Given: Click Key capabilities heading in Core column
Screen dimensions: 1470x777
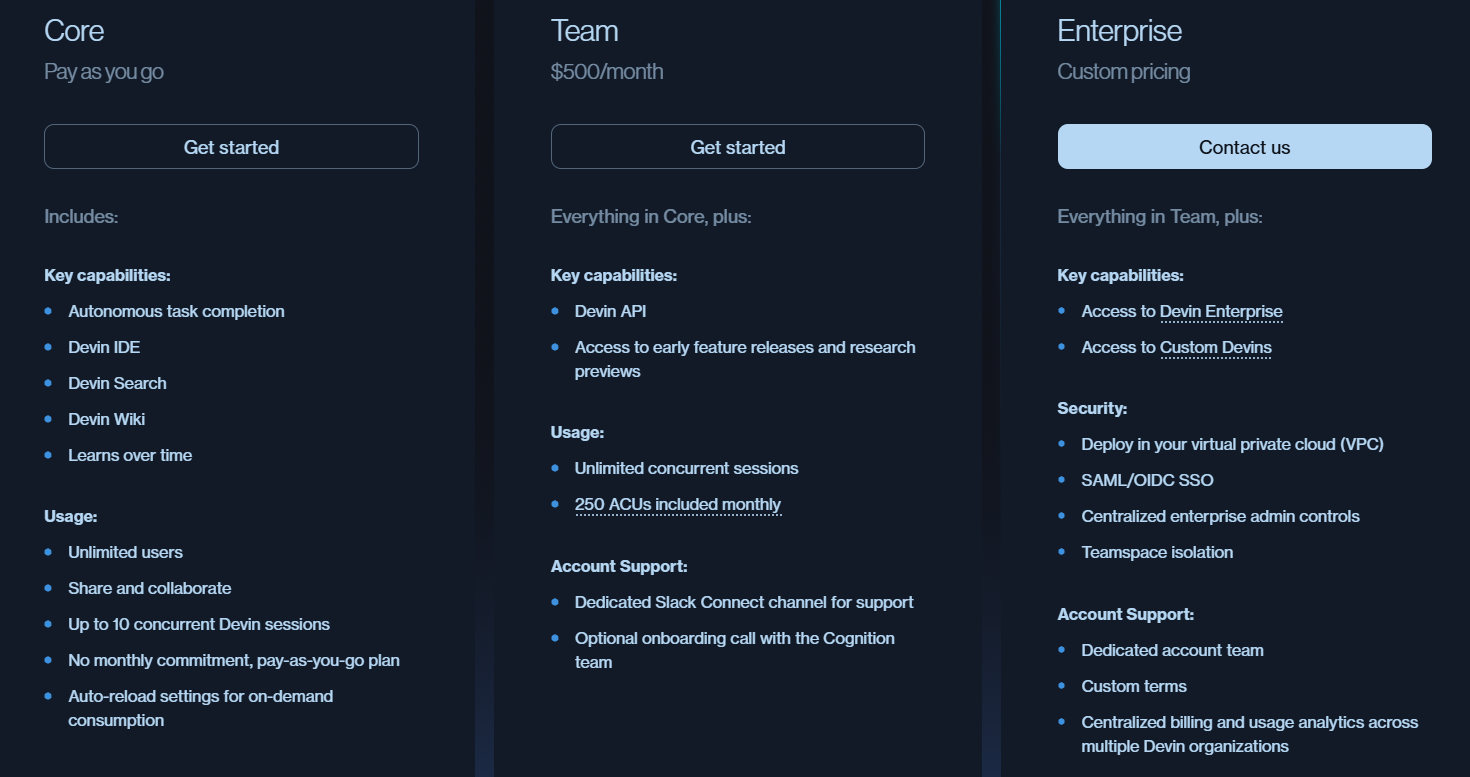Looking at the screenshot, I should pos(107,275).
